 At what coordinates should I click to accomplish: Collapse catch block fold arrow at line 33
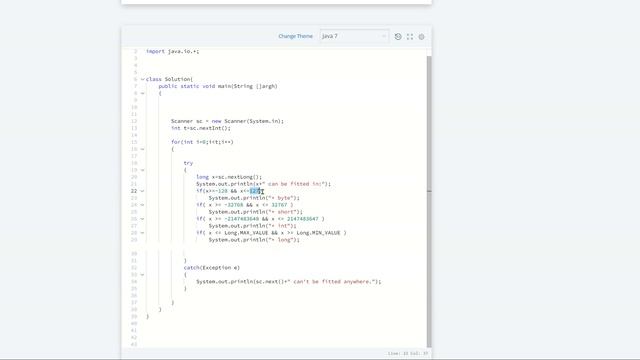coord(142,275)
